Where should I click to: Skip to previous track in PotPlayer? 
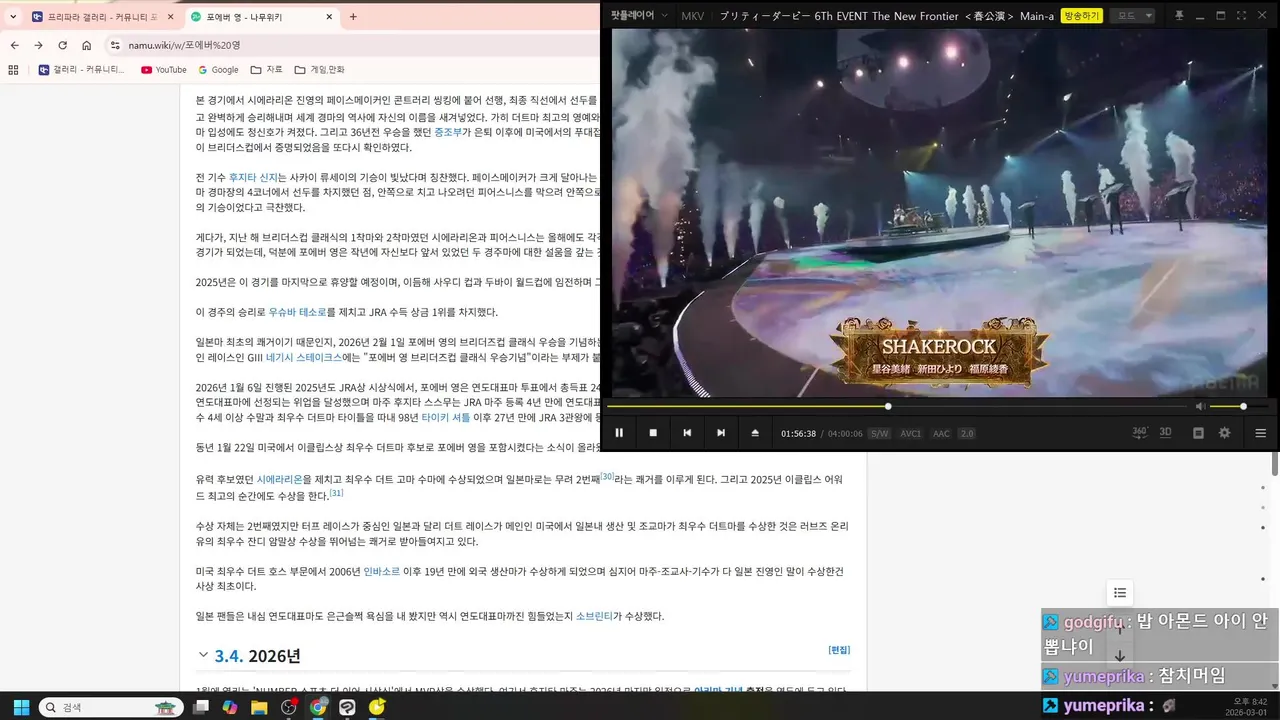point(687,433)
